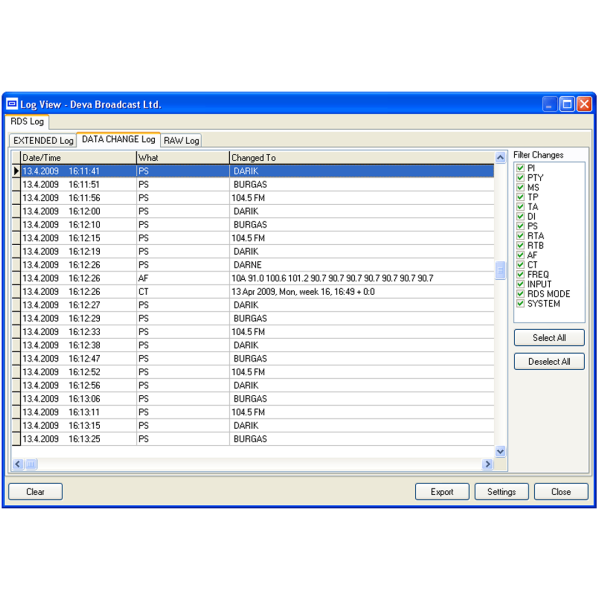This screenshot has width=600, height=600.
Task: Switch to the EXTENDED Log tab
Action: pyautogui.click(x=43, y=140)
